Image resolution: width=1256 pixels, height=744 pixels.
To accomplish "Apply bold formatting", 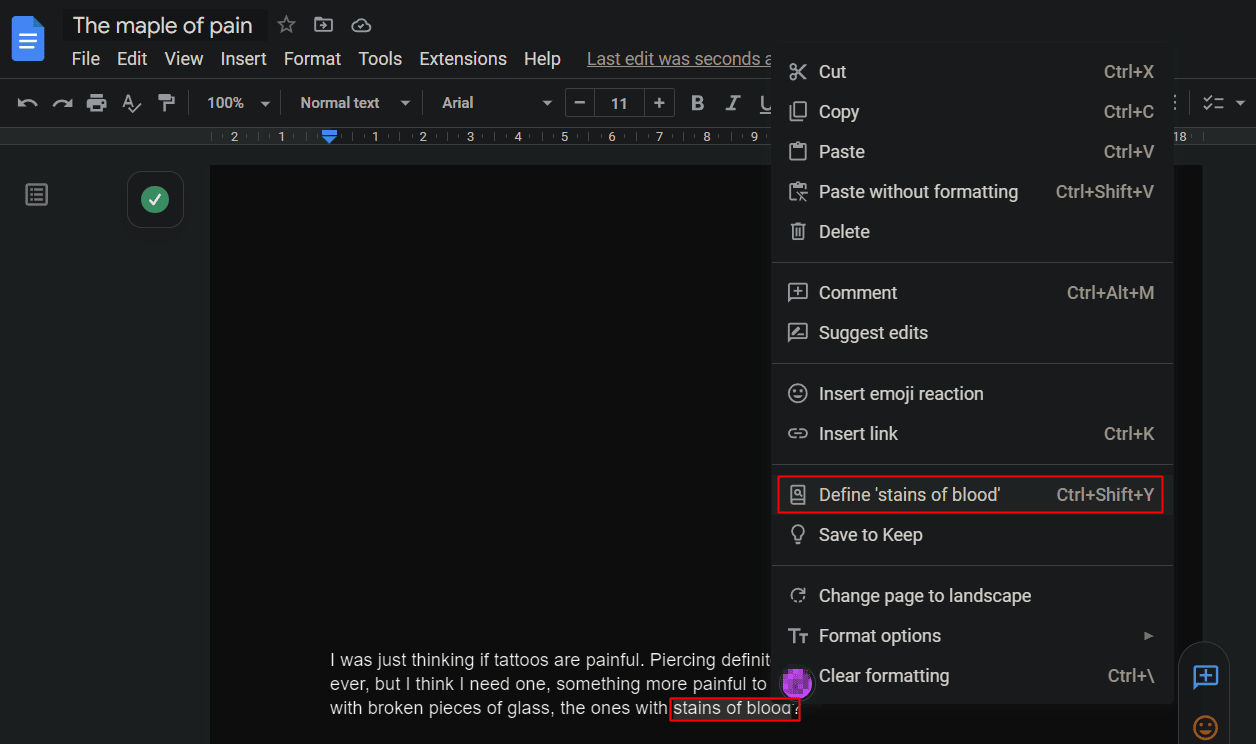I will [x=698, y=103].
